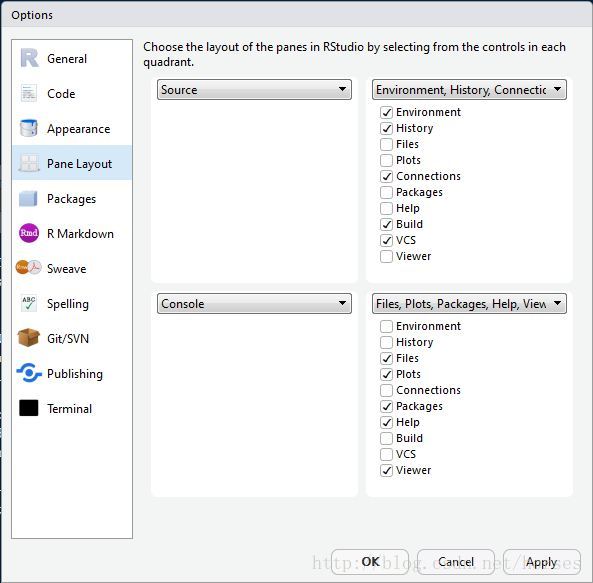
Task: Check History in bottom-right quadrant
Action: pyautogui.click(x=386, y=342)
